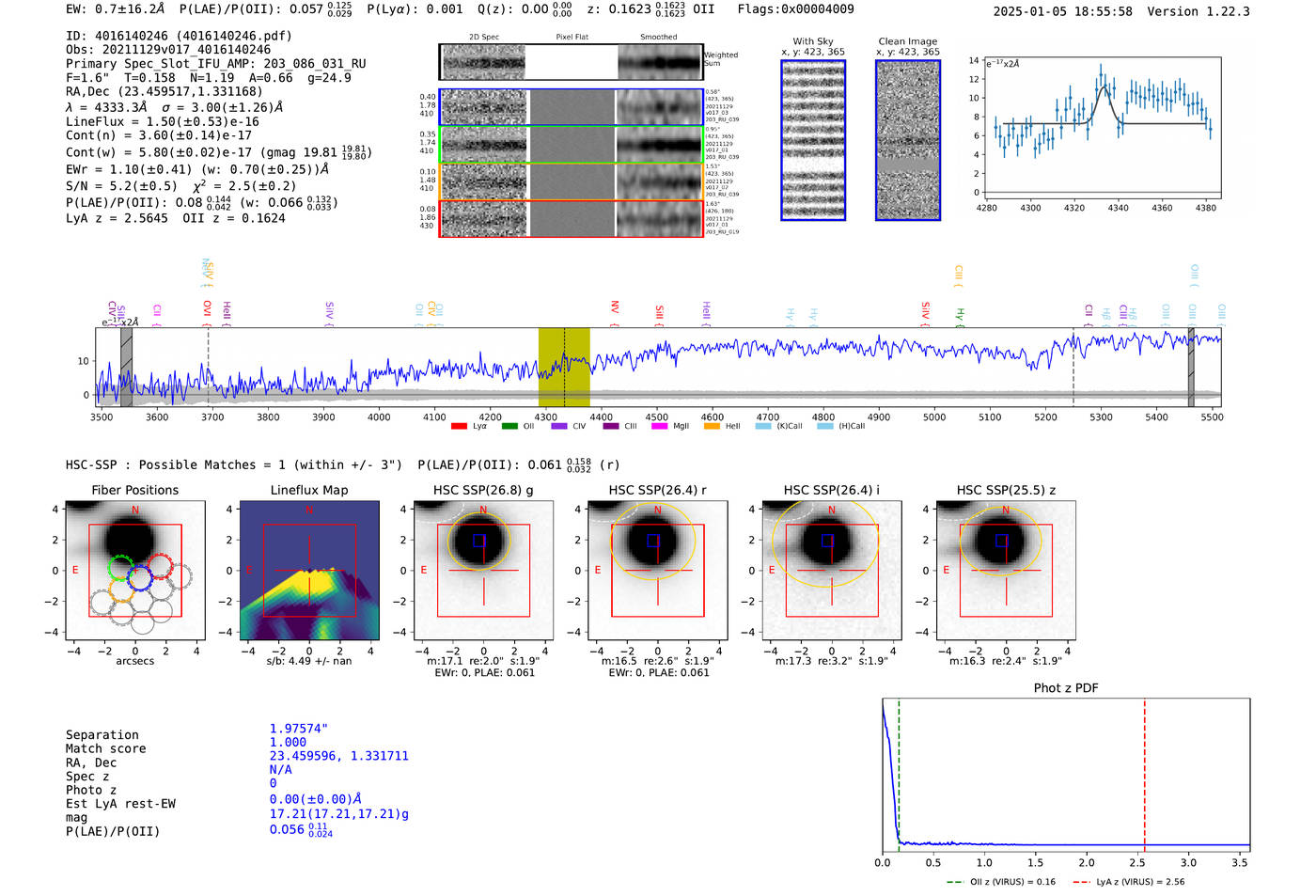Image resolution: width=1316 pixels, height=896 pixels.
Task: Pick the CIII legend color swatch
Action: click(611, 426)
